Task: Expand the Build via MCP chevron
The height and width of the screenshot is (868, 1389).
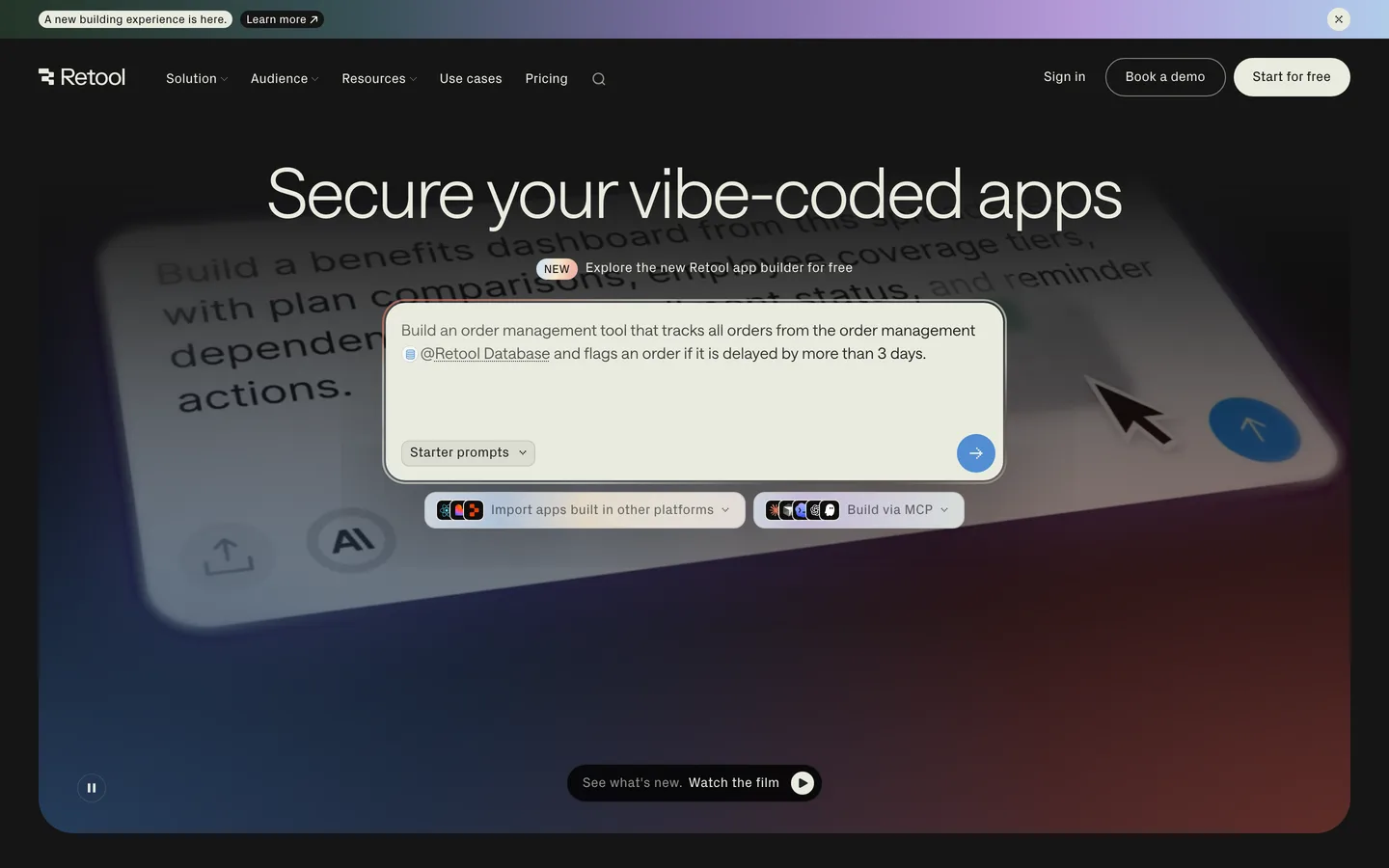Action: point(944,510)
